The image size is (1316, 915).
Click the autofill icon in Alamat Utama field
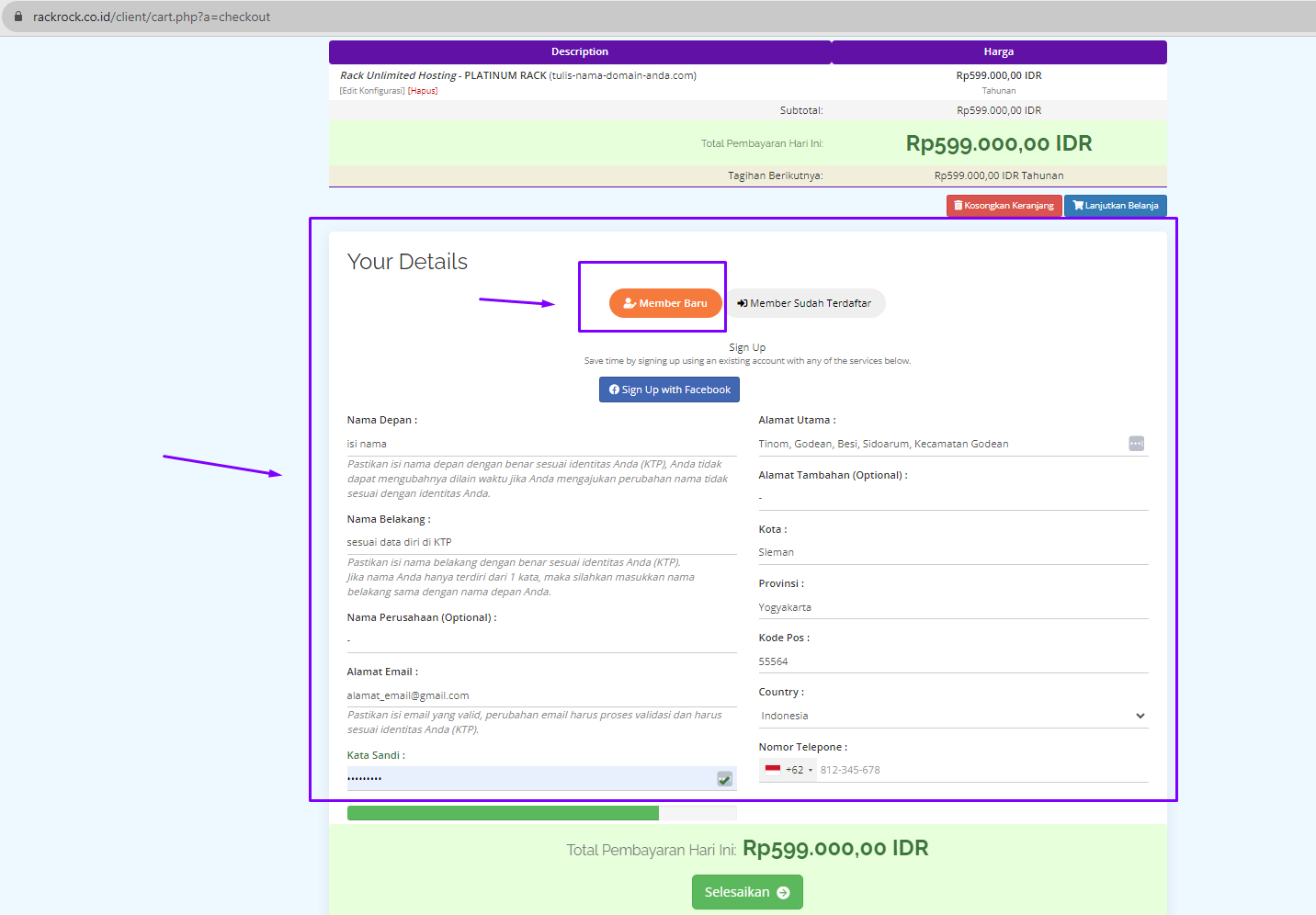(1136, 444)
